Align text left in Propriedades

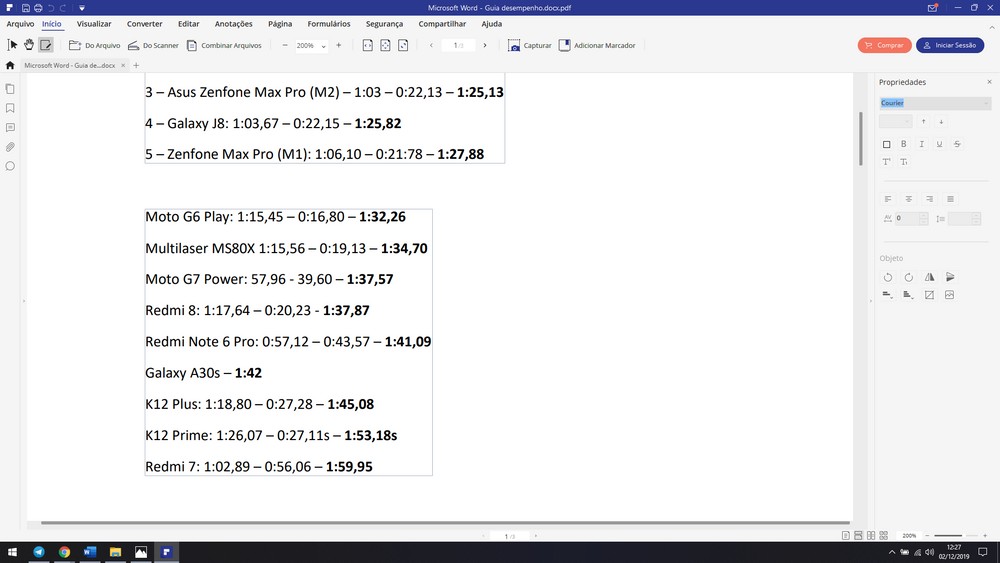[x=888, y=199]
